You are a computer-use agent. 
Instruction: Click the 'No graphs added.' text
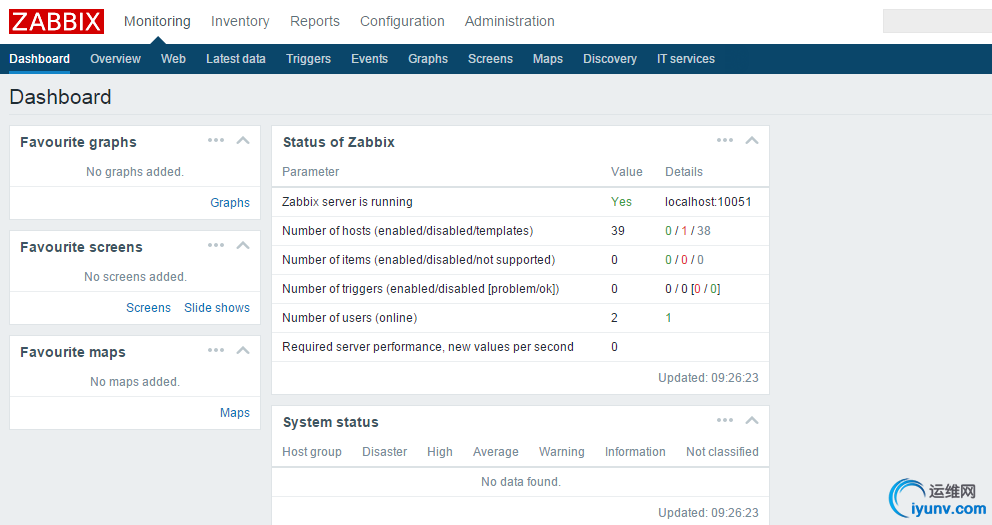135,171
